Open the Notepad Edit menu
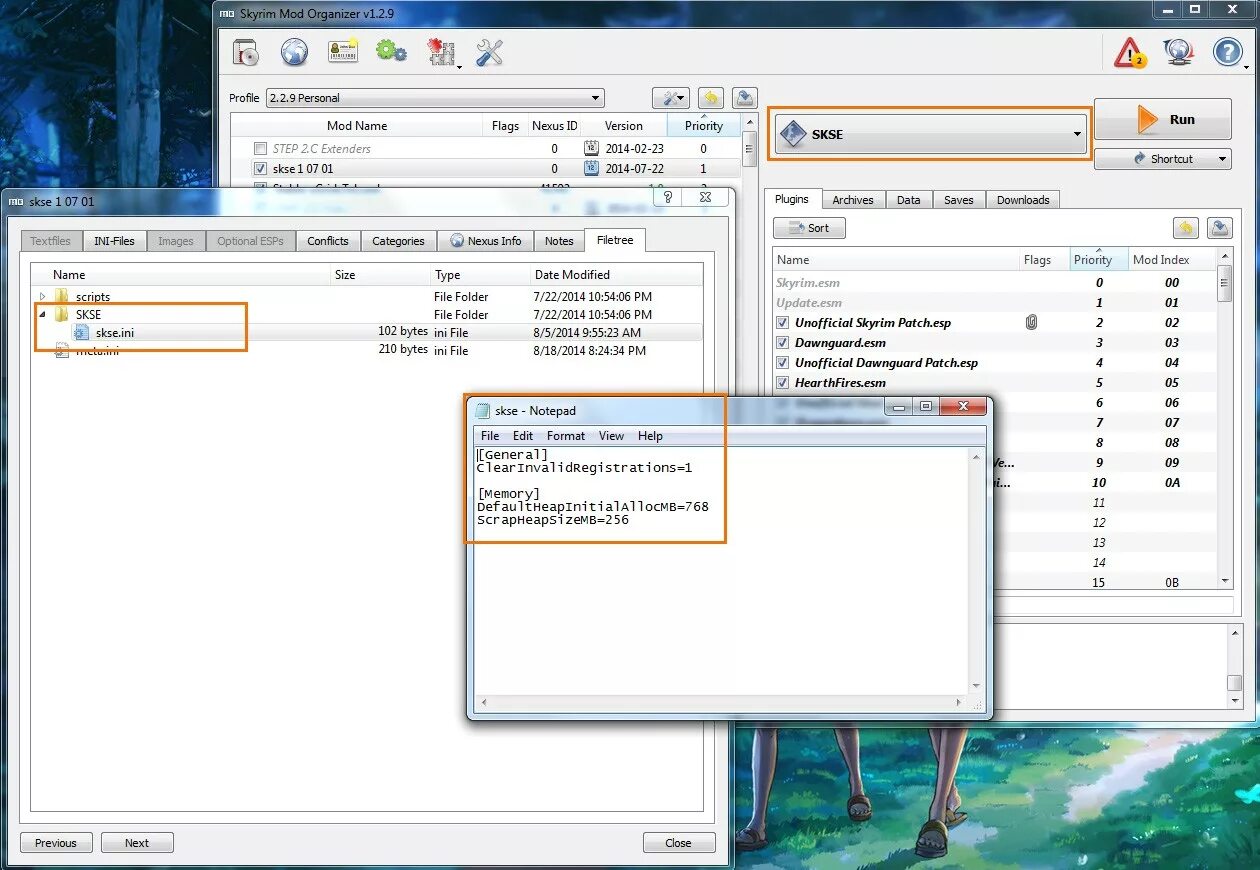The image size is (1260, 870). coord(523,436)
